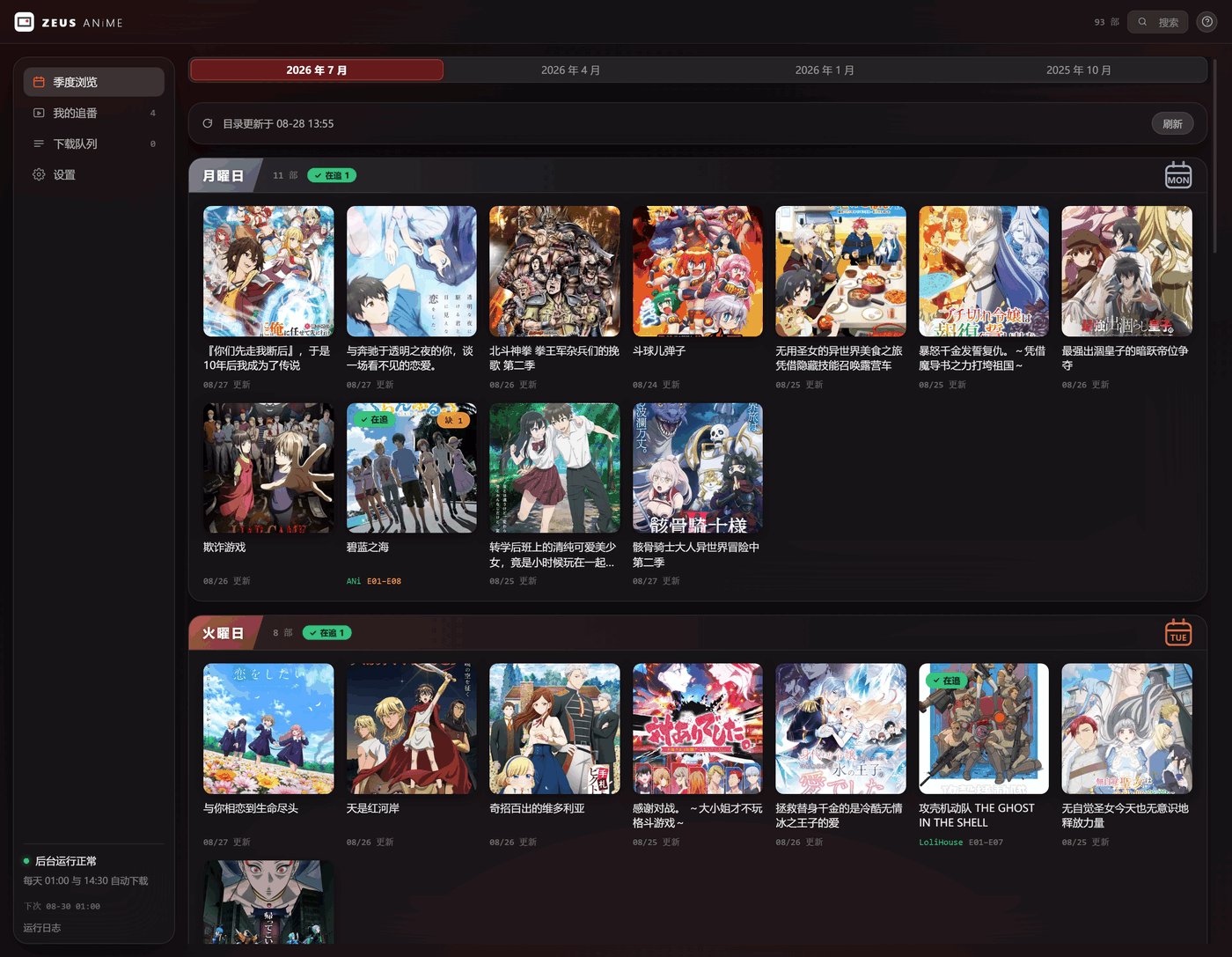This screenshot has width=1232, height=957.
Task: Click the 目录更新于 08-28 13:55 text
Action: coord(278,123)
